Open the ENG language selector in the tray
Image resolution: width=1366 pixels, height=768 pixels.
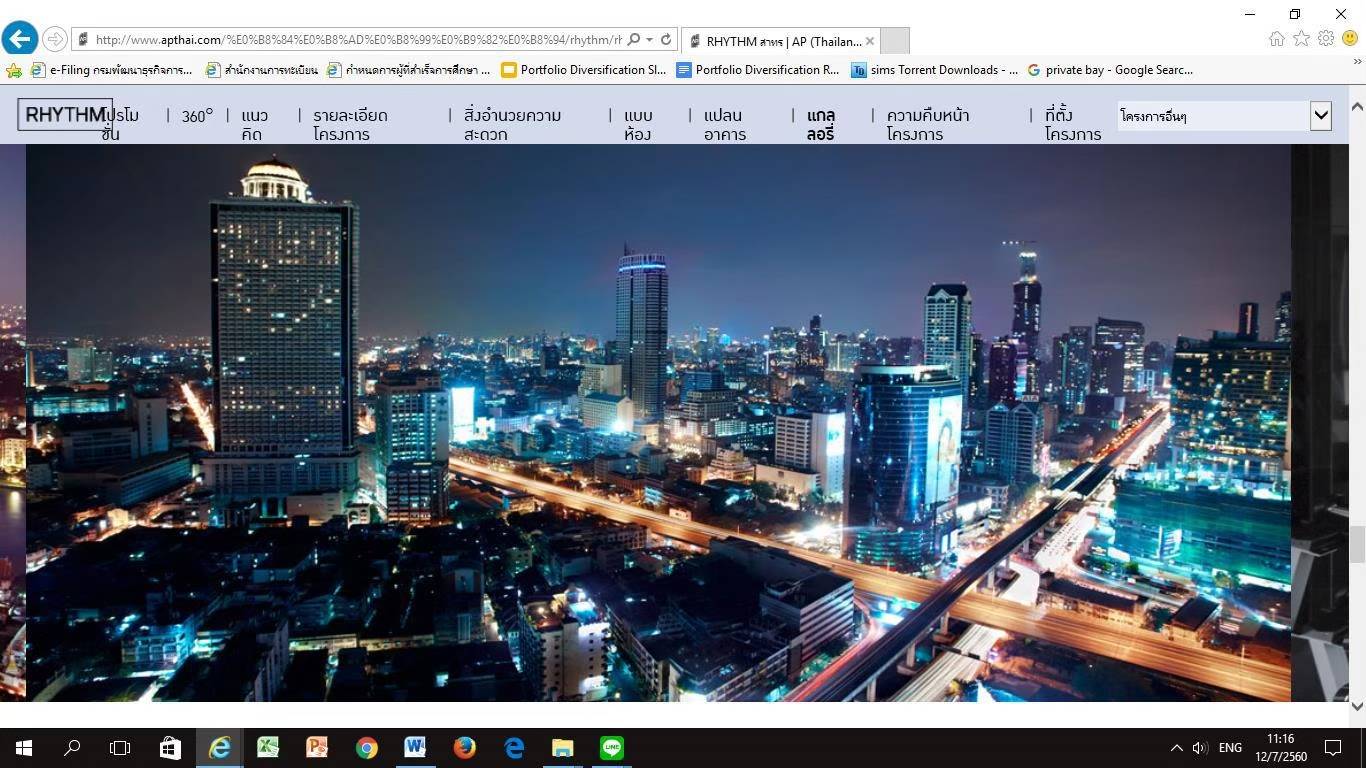click(x=1229, y=747)
